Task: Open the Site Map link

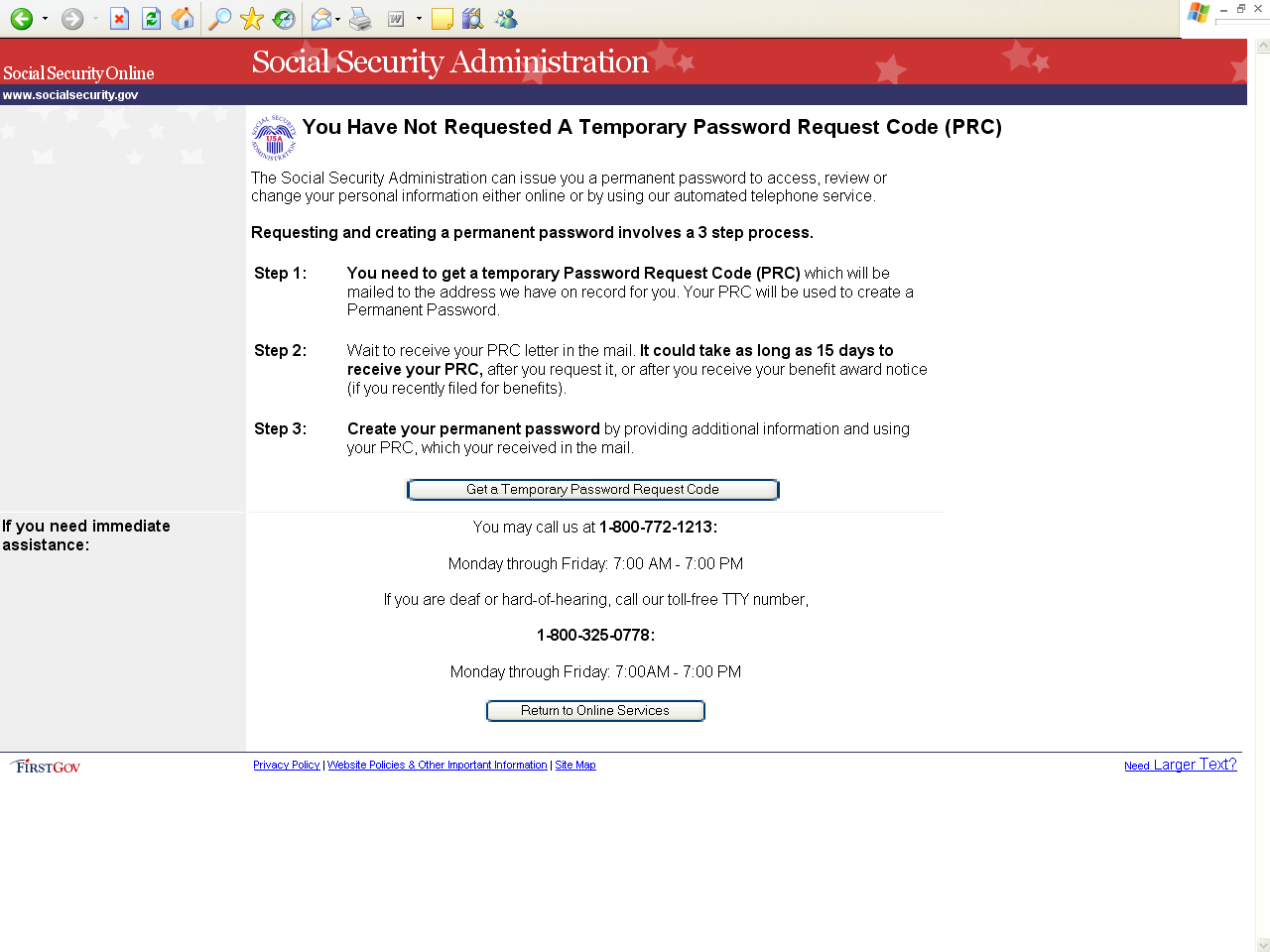Action: click(575, 765)
